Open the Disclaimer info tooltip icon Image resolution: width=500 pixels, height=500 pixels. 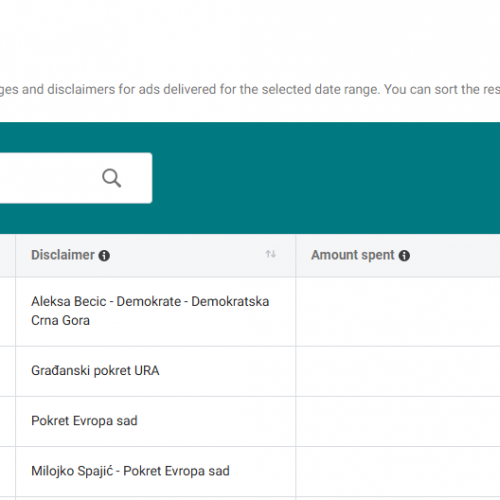[104, 256]
